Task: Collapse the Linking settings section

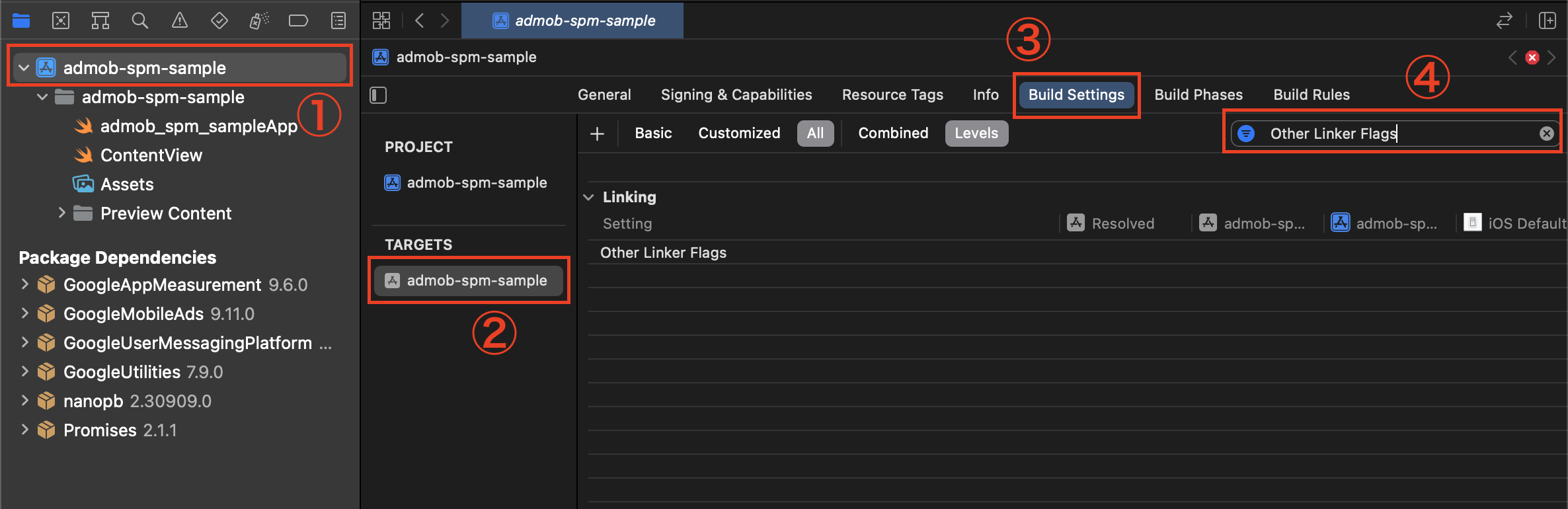Action: click(588, 197)
